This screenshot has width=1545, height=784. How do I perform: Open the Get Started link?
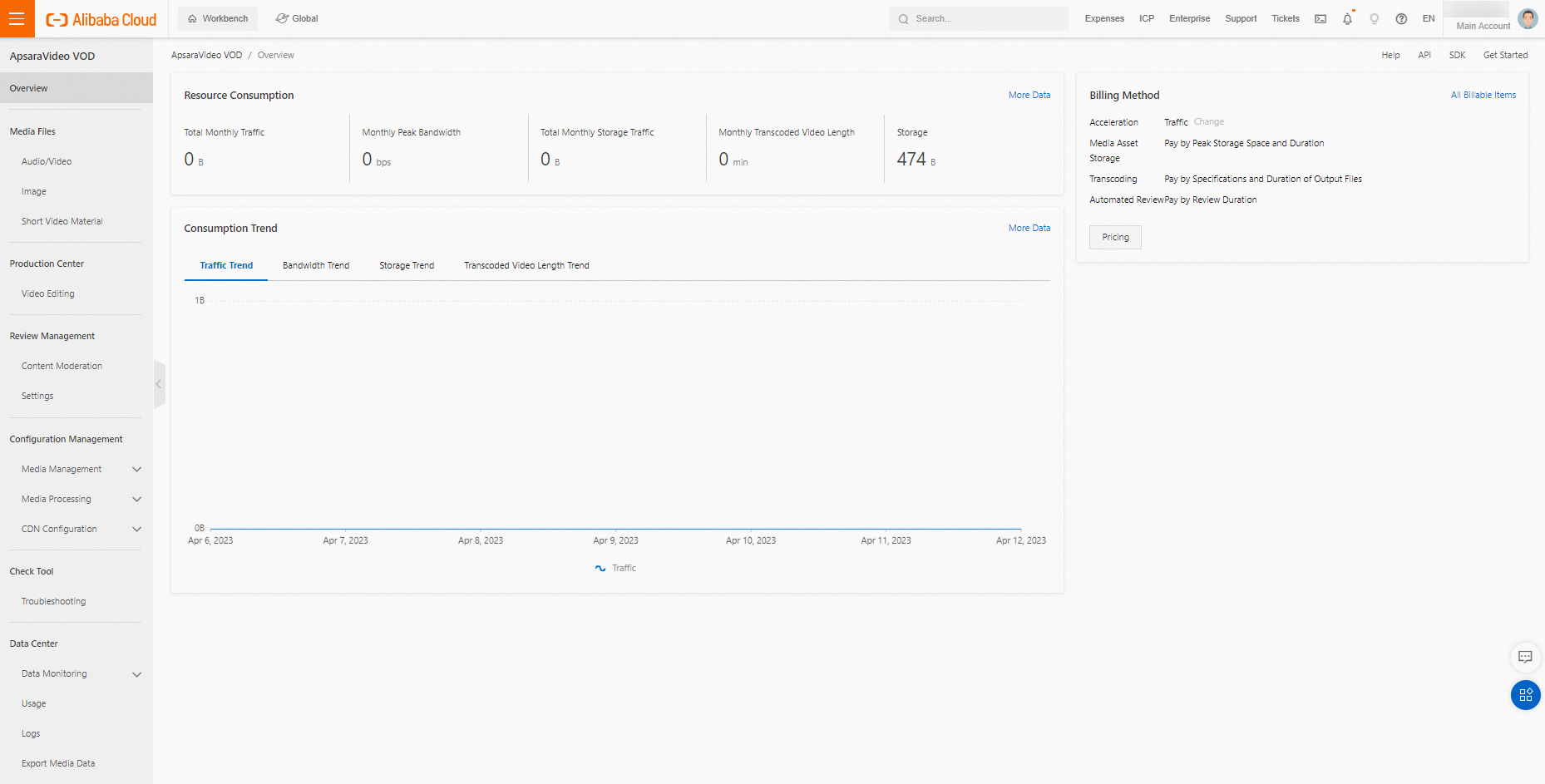[x=1505, y=55]
